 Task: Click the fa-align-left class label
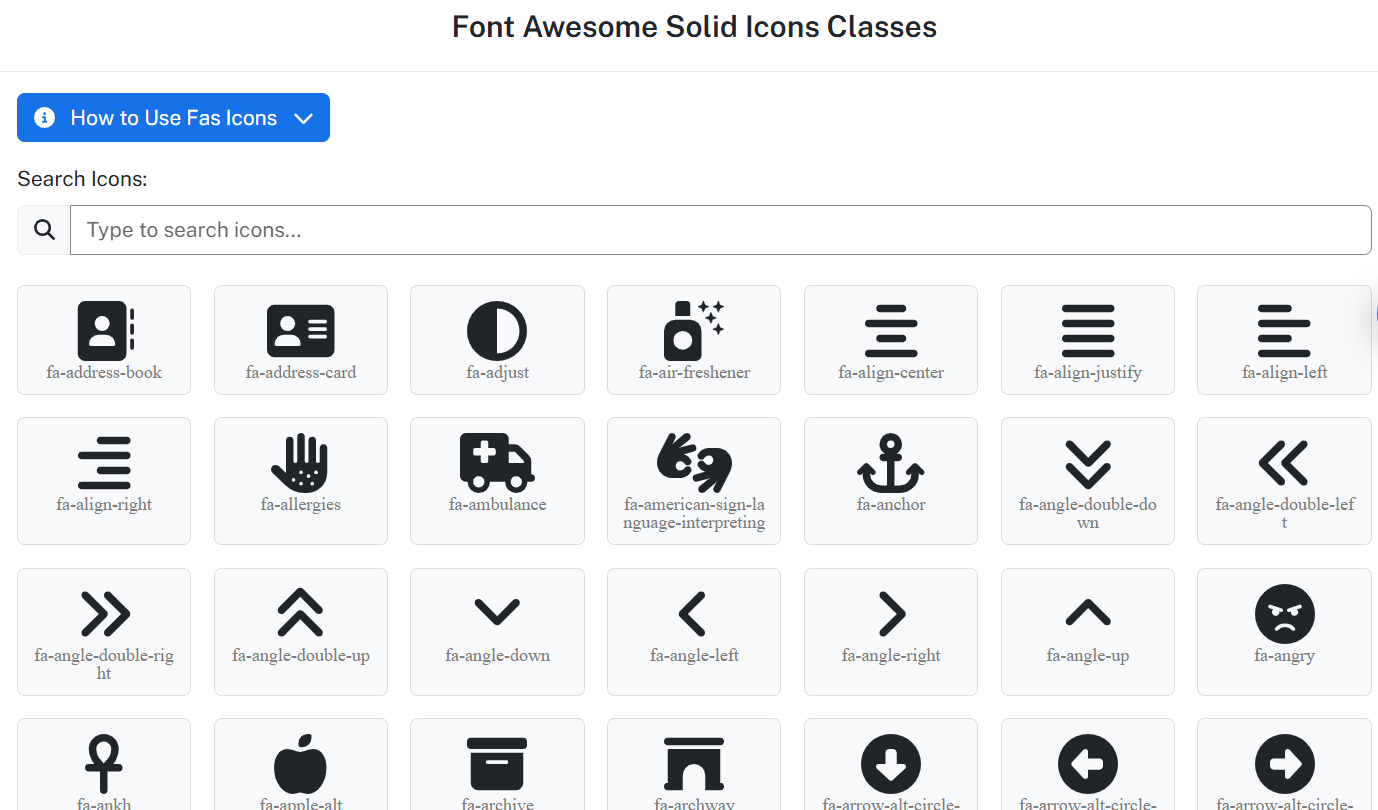coord(1285,373)
